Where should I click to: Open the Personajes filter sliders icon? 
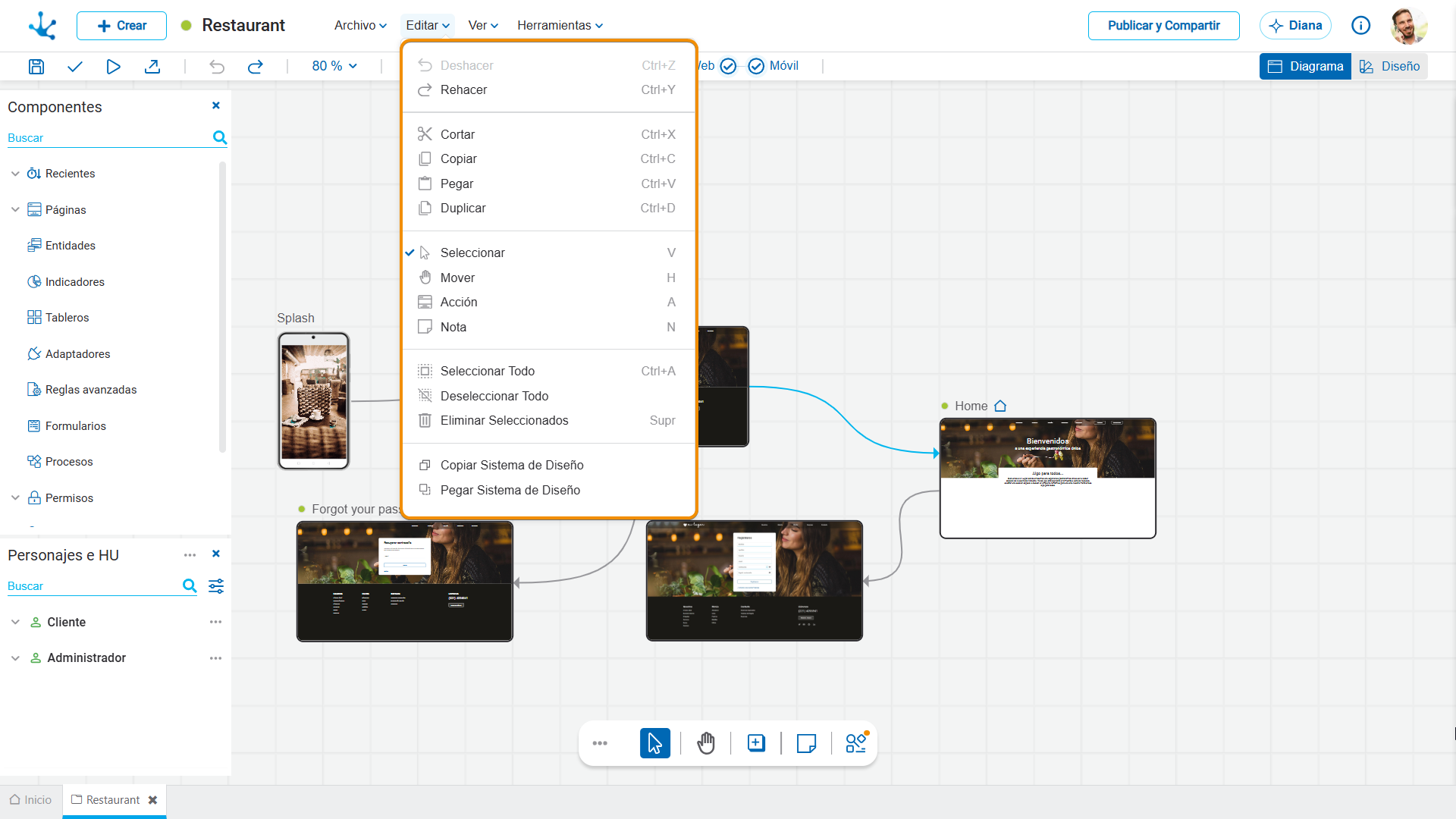[x=216, y=585]
